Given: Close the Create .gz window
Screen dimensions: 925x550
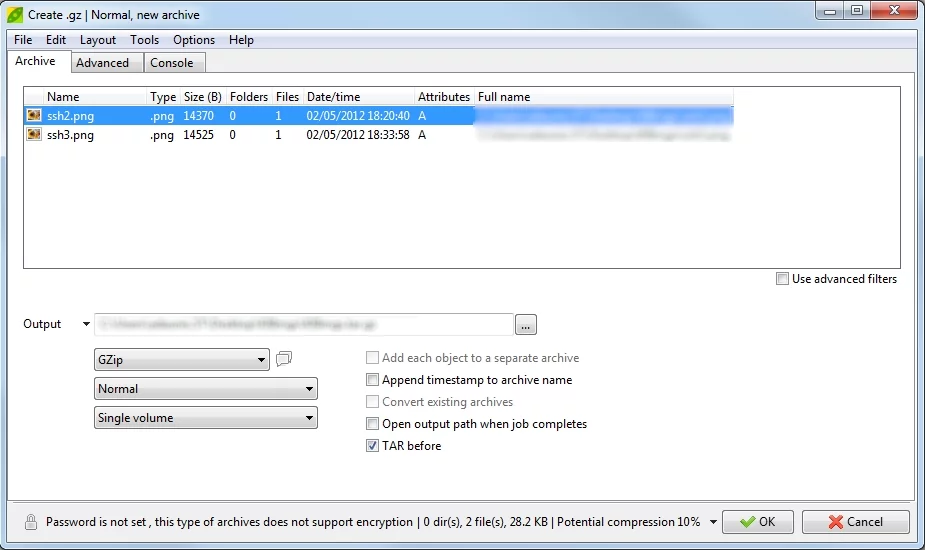Looking at the screenshot, I should click(894, 11).
